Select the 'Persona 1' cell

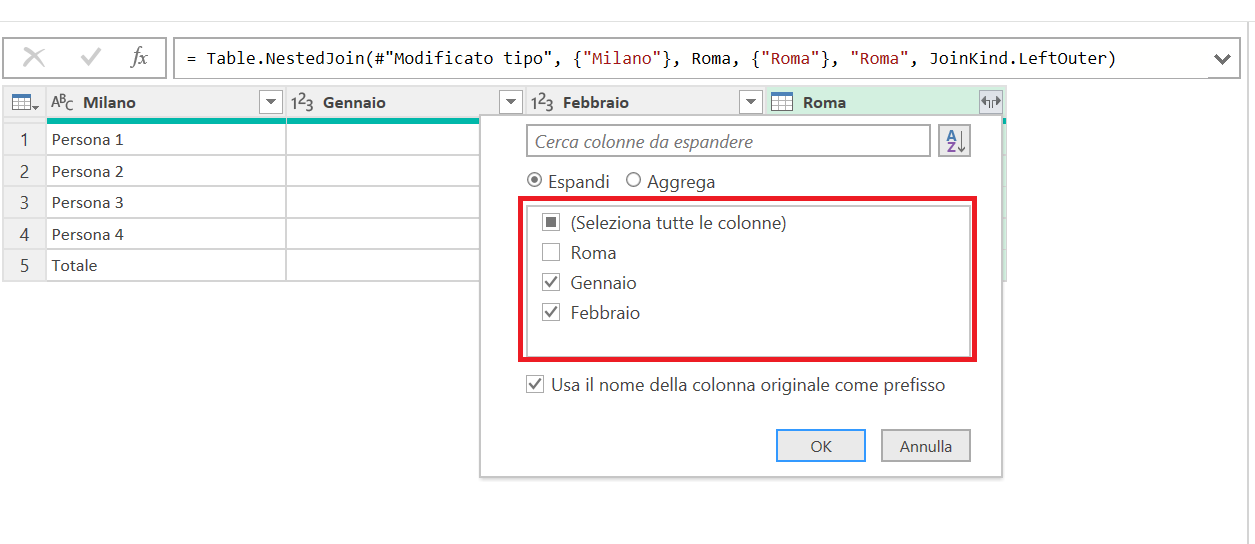click(x=166, y=140)
